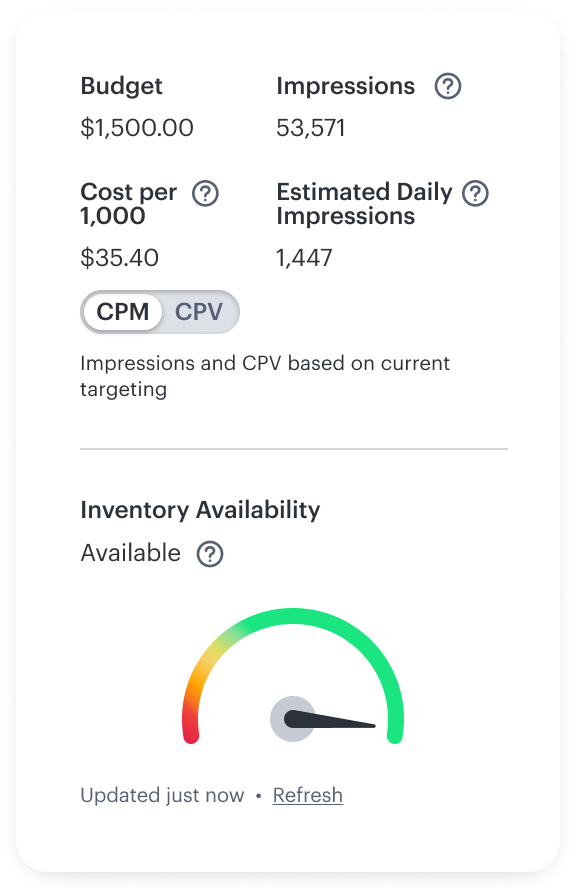The image size is (576, 894).
Task: Refresh the inventory availability data
Action: click(308, 795)
